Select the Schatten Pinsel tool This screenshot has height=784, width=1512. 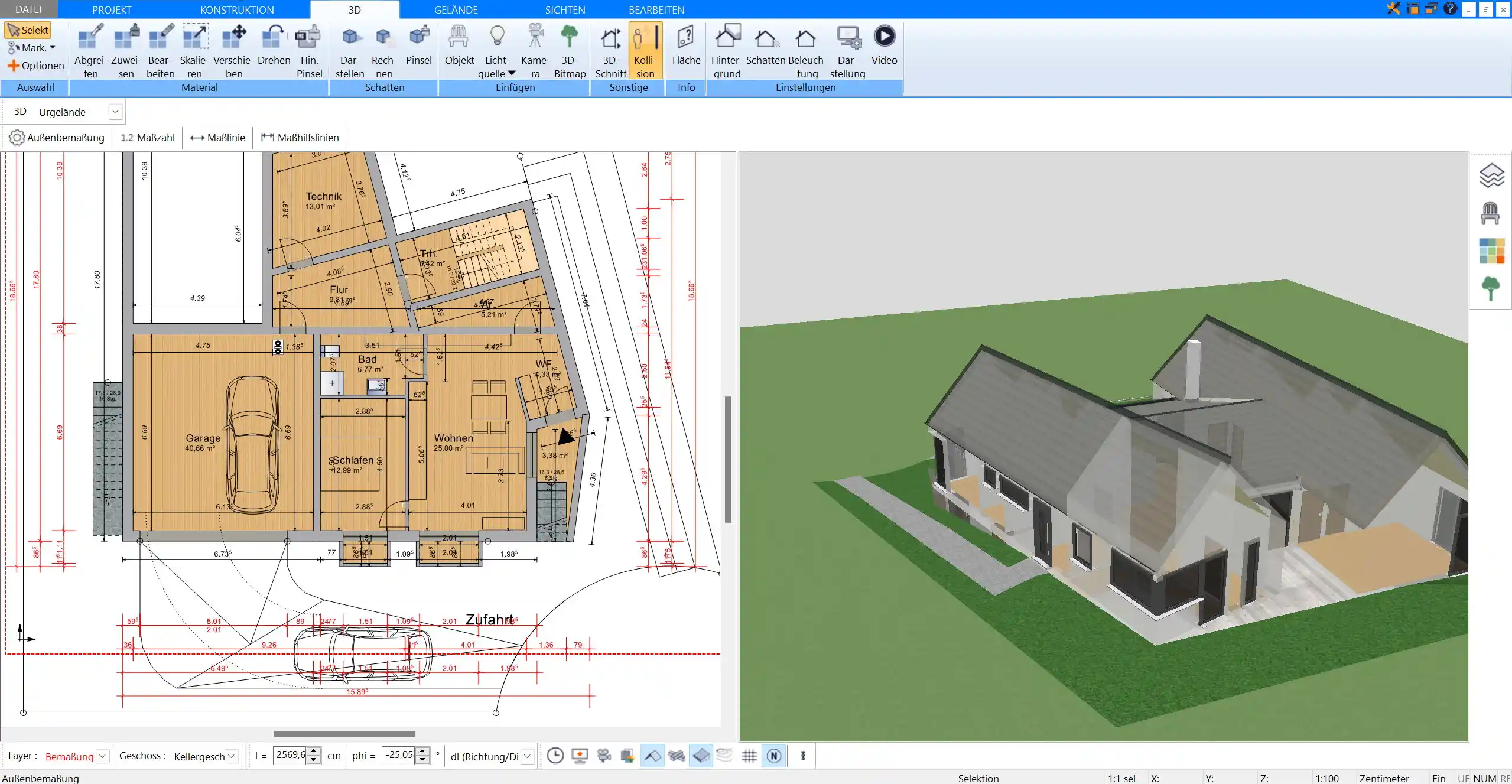[x=419, y=45]
